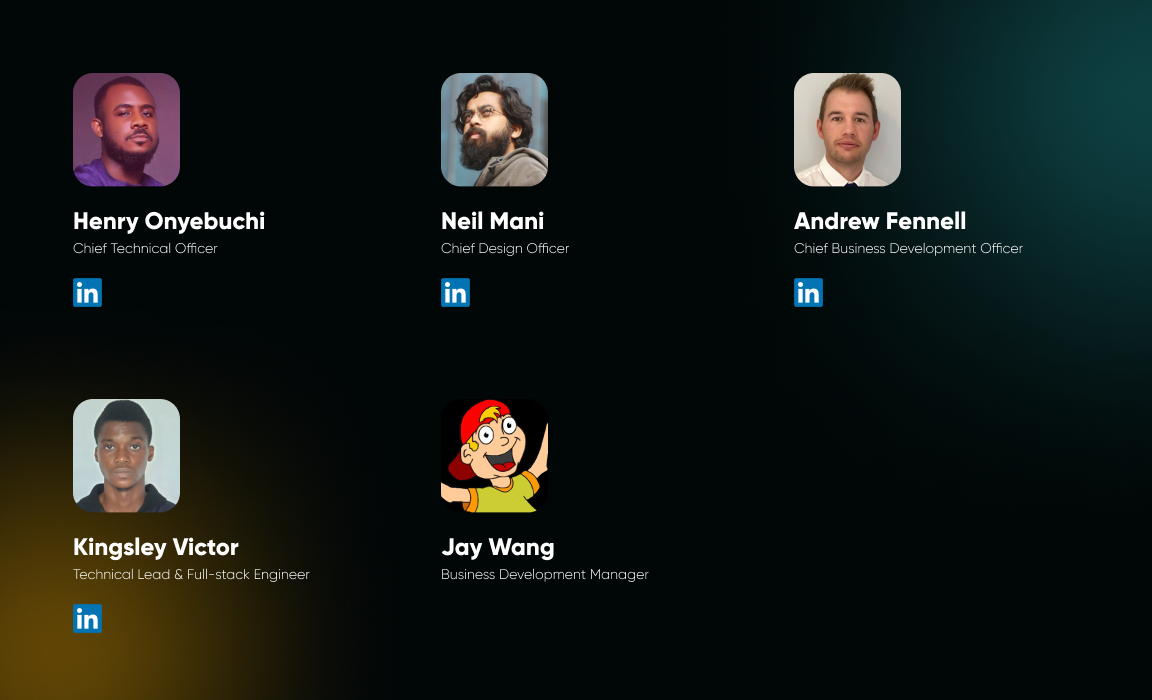Open Kingsley Victor's LinkedIn icon
Image resolution: width=1152 pixels, height=700 pixels.
pyautogui.click(x=87, y=618)
